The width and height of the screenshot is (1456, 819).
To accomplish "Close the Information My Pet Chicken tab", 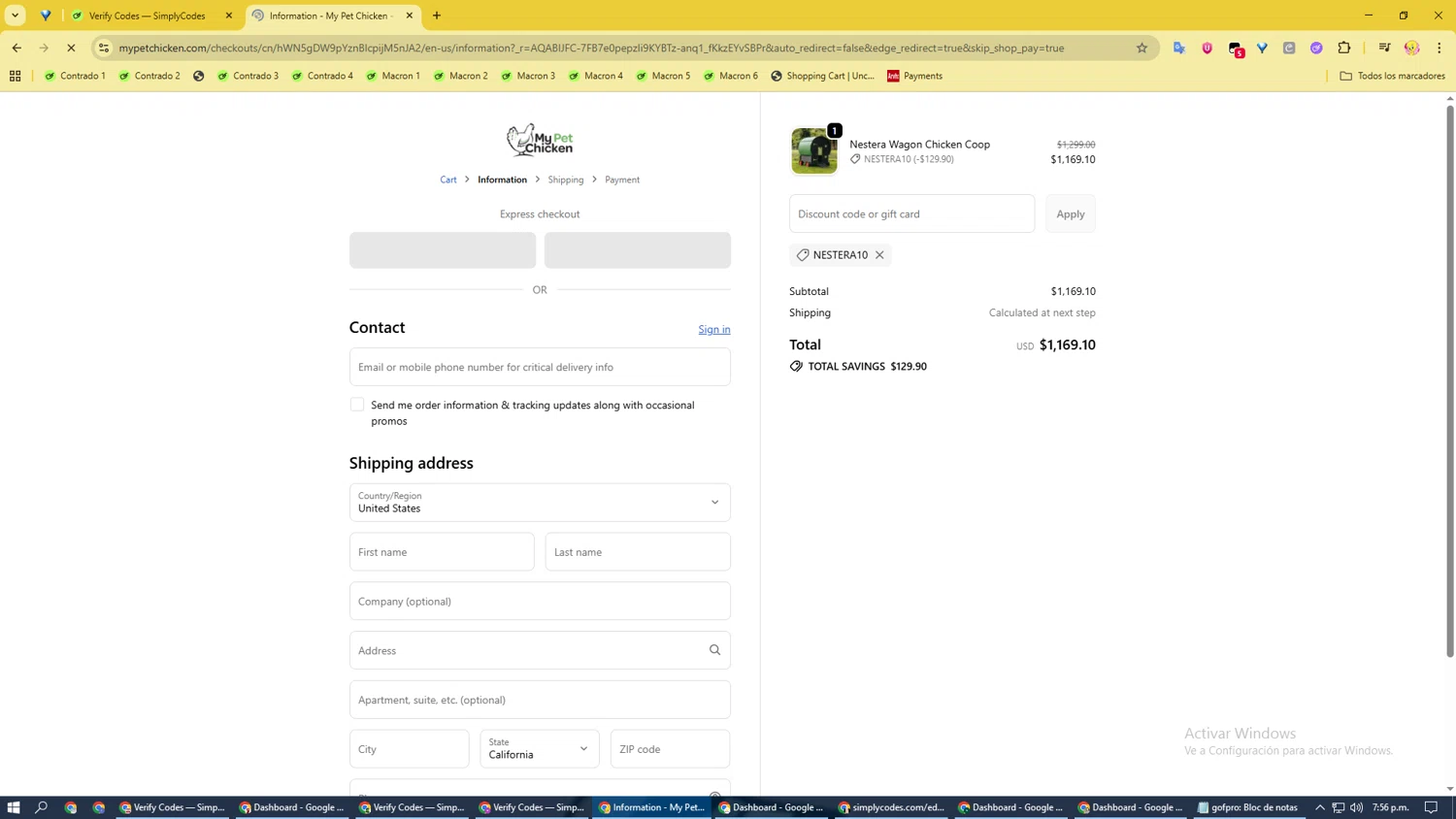I will point(410,16).
